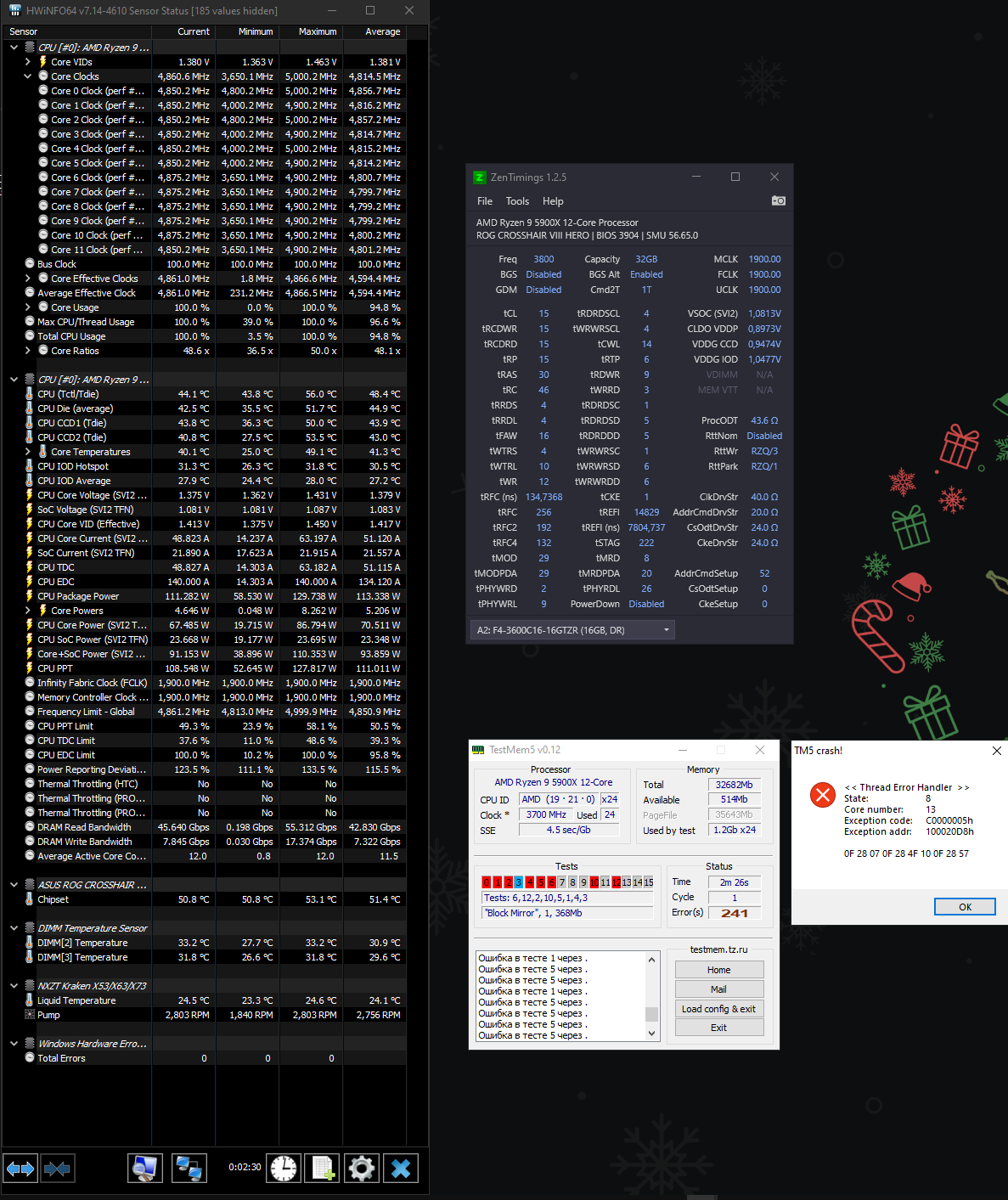
Task: Click the TestMem5 title bar app icon
Action: (x=478, y=750)
